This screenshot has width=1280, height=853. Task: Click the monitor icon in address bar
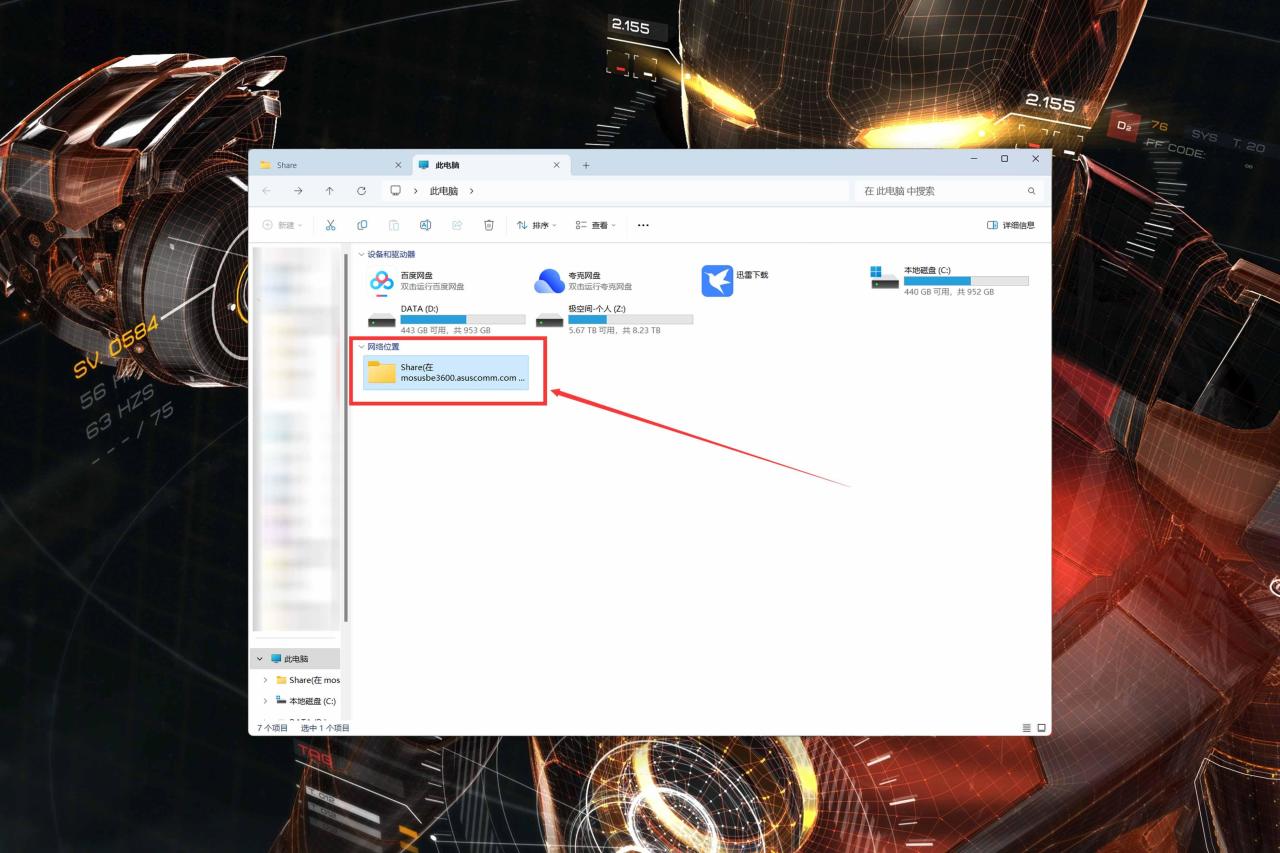point(396,191)
